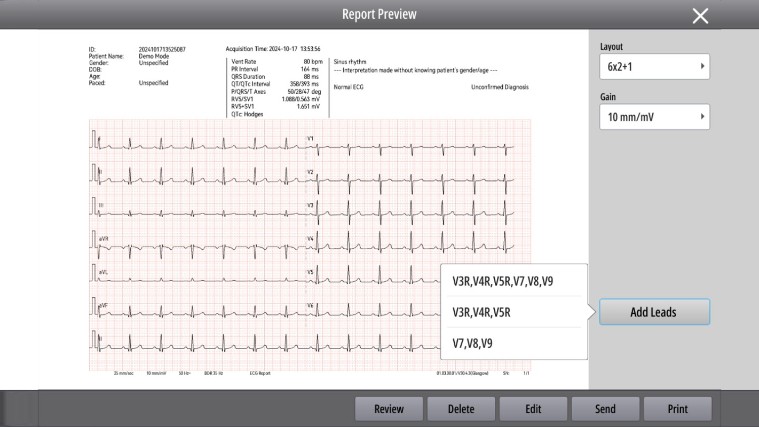
Task: Delete the current ECG report
Action: click(460, 409)
